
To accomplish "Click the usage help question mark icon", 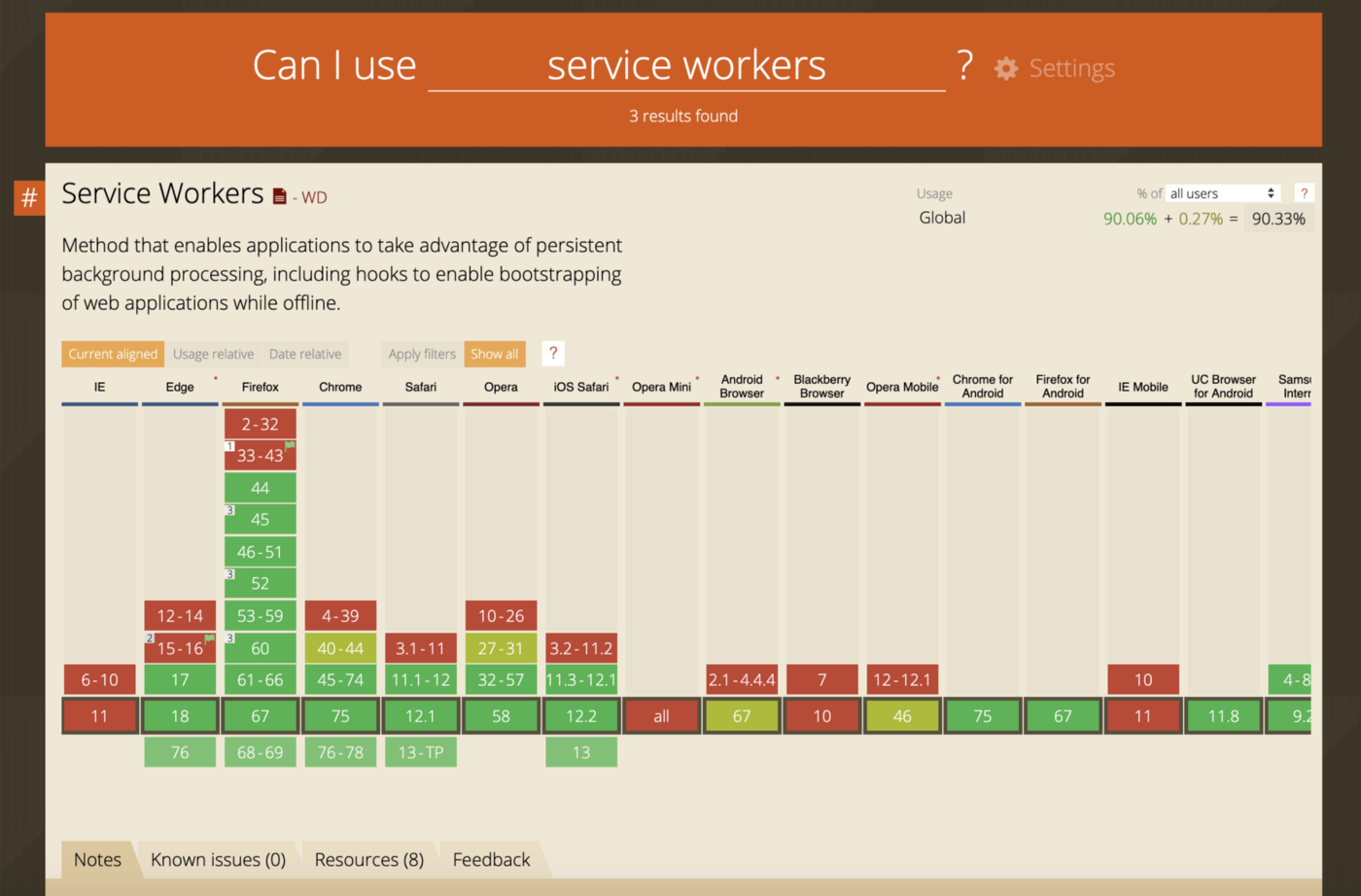I will tap(1305, 193).
